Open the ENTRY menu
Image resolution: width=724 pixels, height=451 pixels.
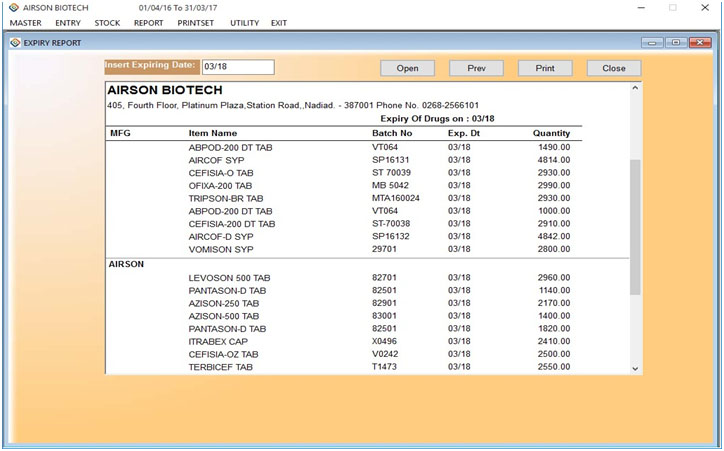(x=68, y=22)
